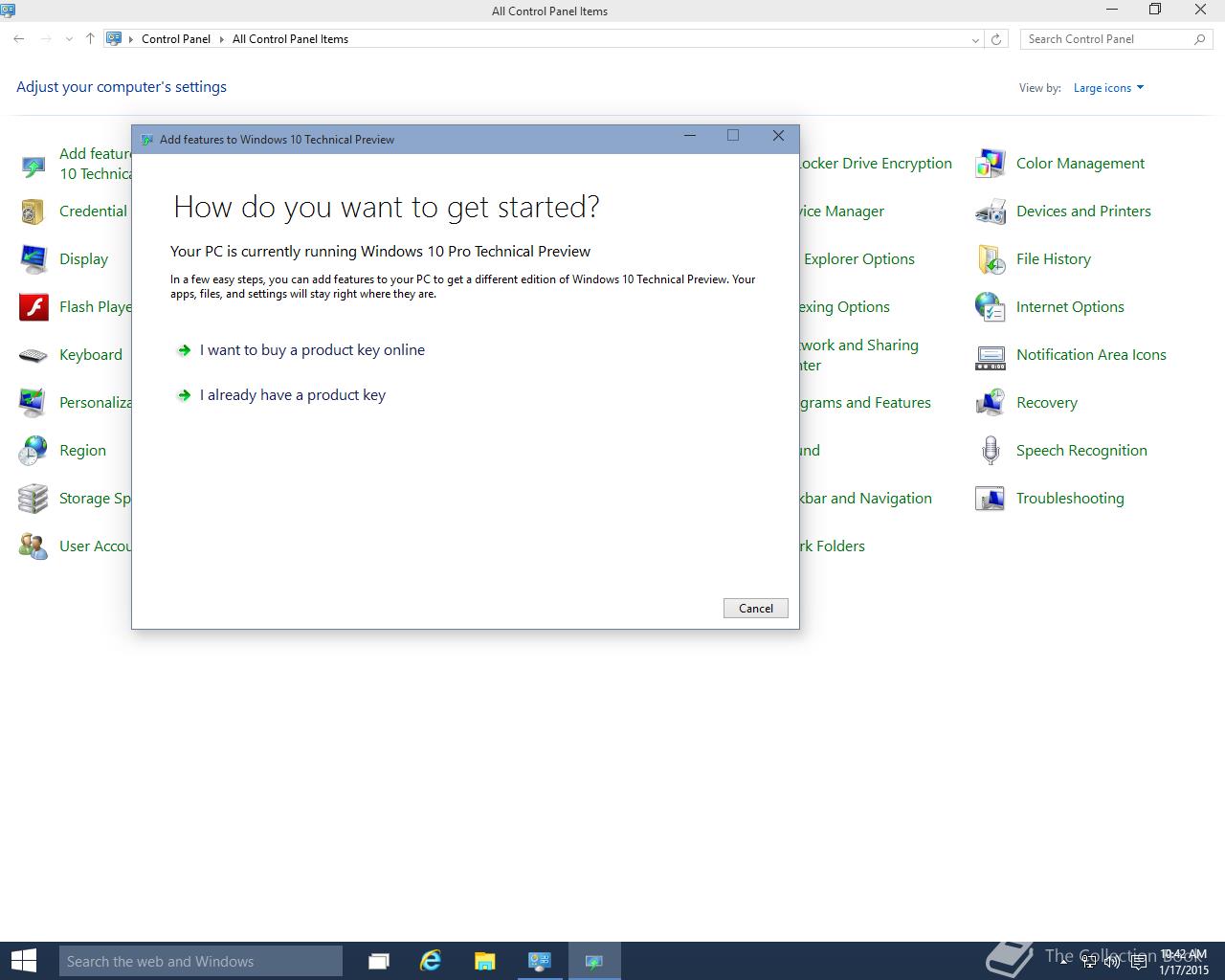Screen dimensions: 1225x980
Task: Expand the address bar history dropdown
Action: coord(975,39)
